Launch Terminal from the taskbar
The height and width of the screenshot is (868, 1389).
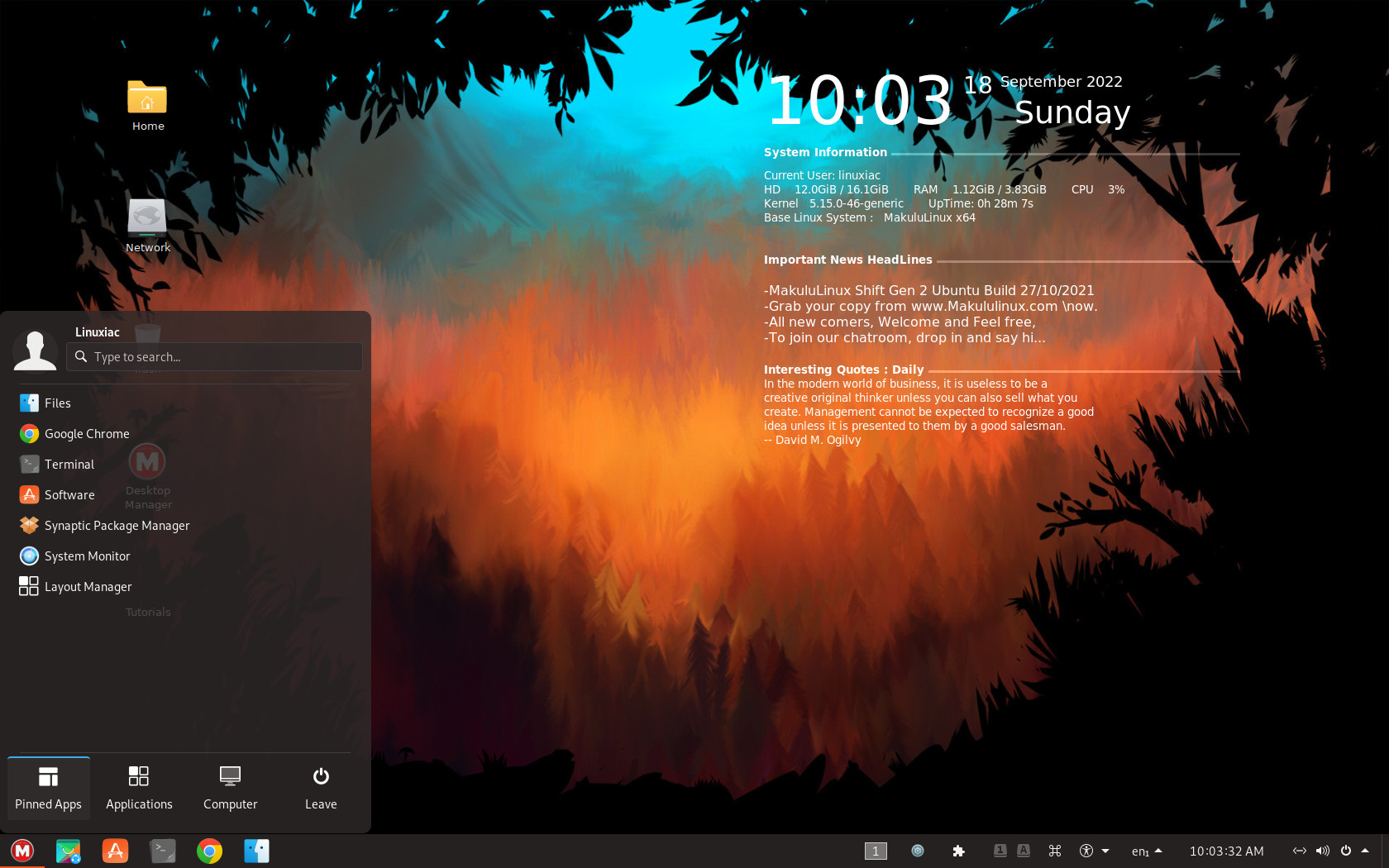click(163, 851)
